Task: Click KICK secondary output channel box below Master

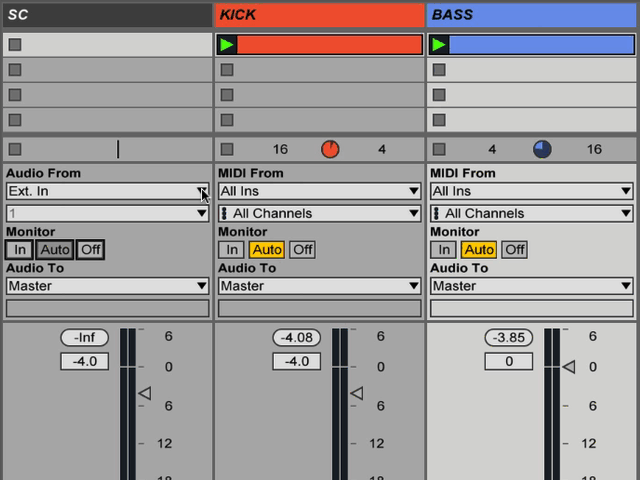Action: [x=320, y=309]
